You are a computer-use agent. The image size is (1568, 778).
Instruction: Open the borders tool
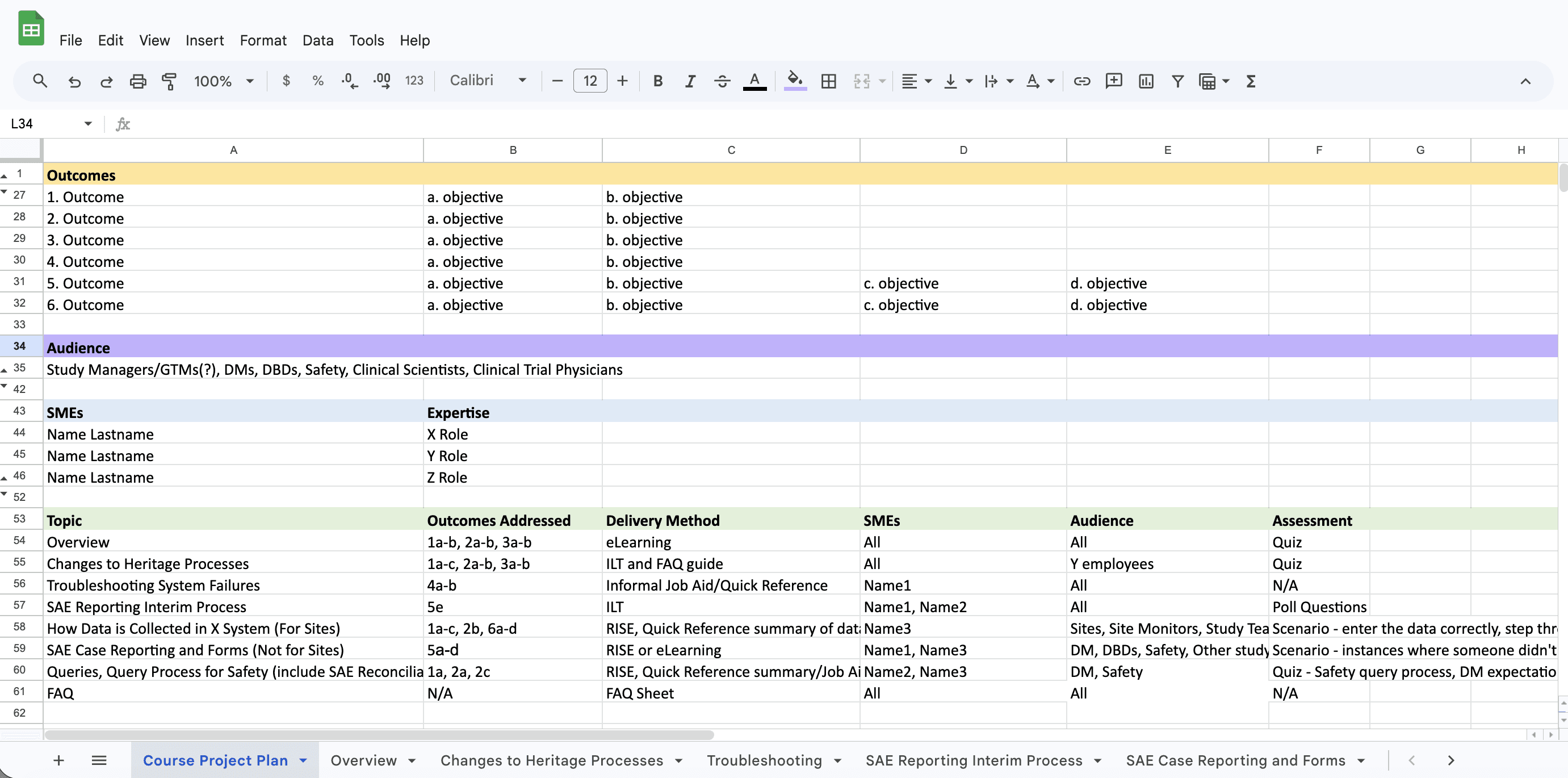(828, 81)
